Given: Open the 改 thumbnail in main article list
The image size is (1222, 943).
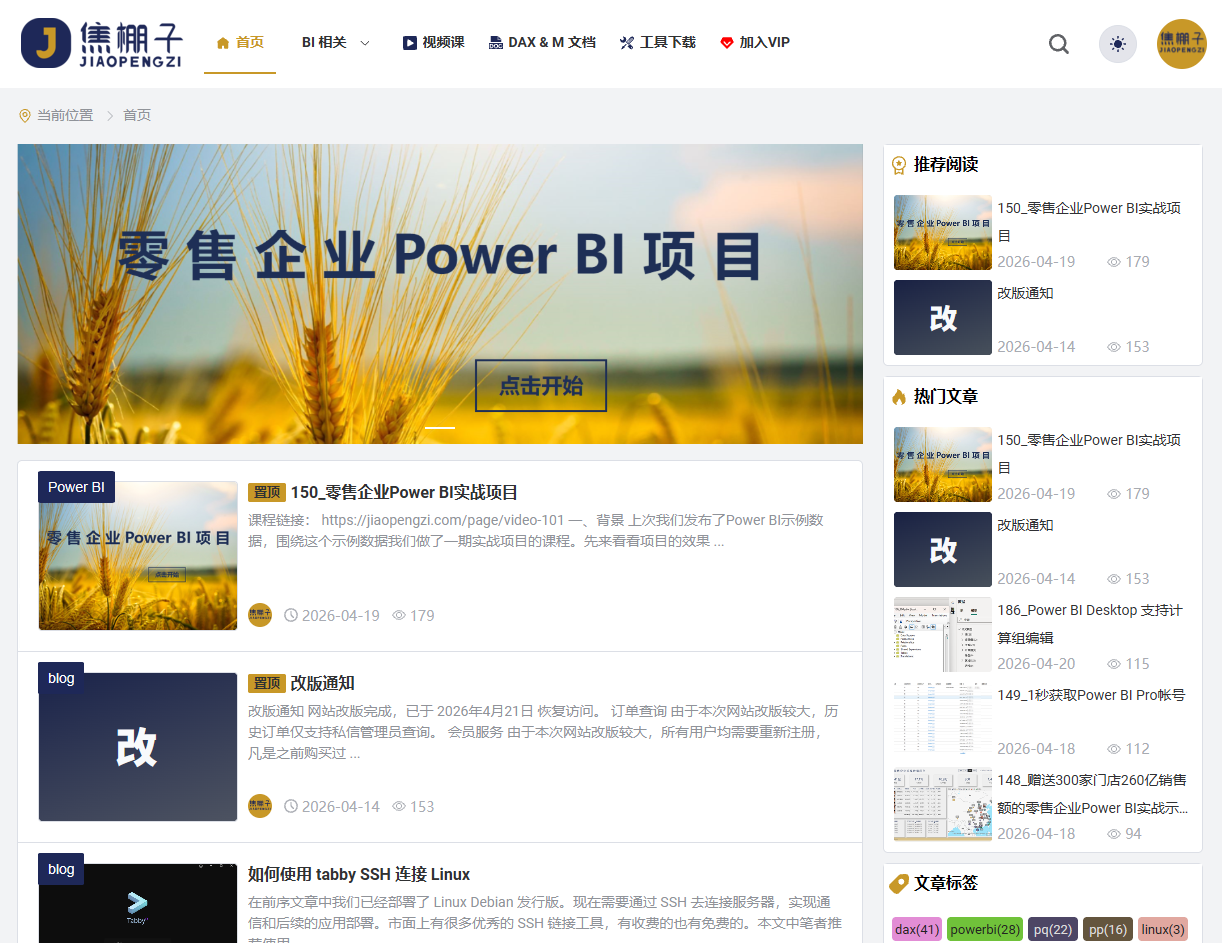Looking at the screenshot, I should tap(138, 747).
